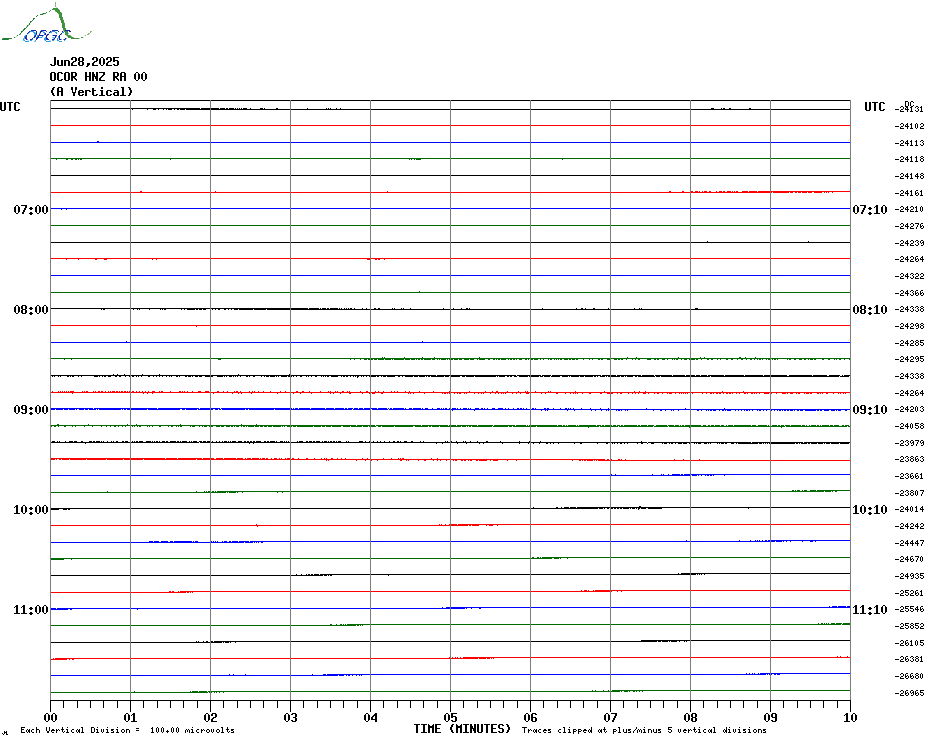Click DC offset value -26680
This screenshot has width=930, height=744.
tap(909, 676)
